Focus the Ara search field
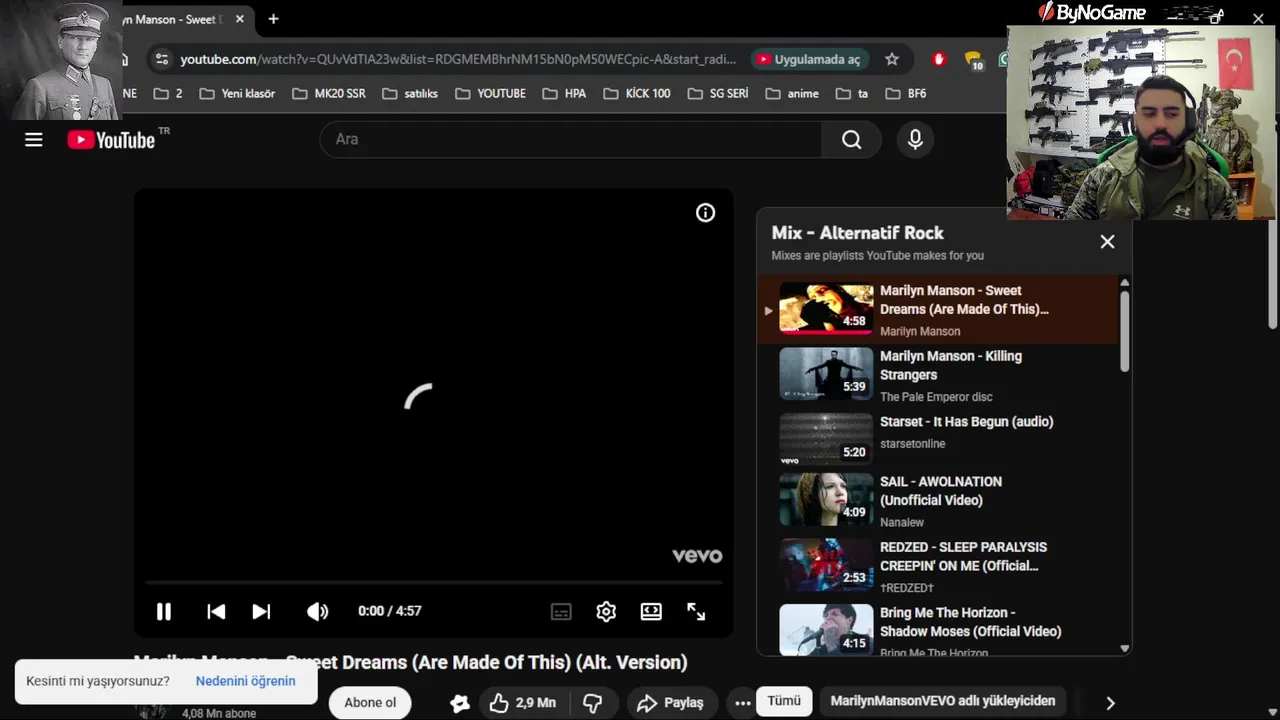 571,140
